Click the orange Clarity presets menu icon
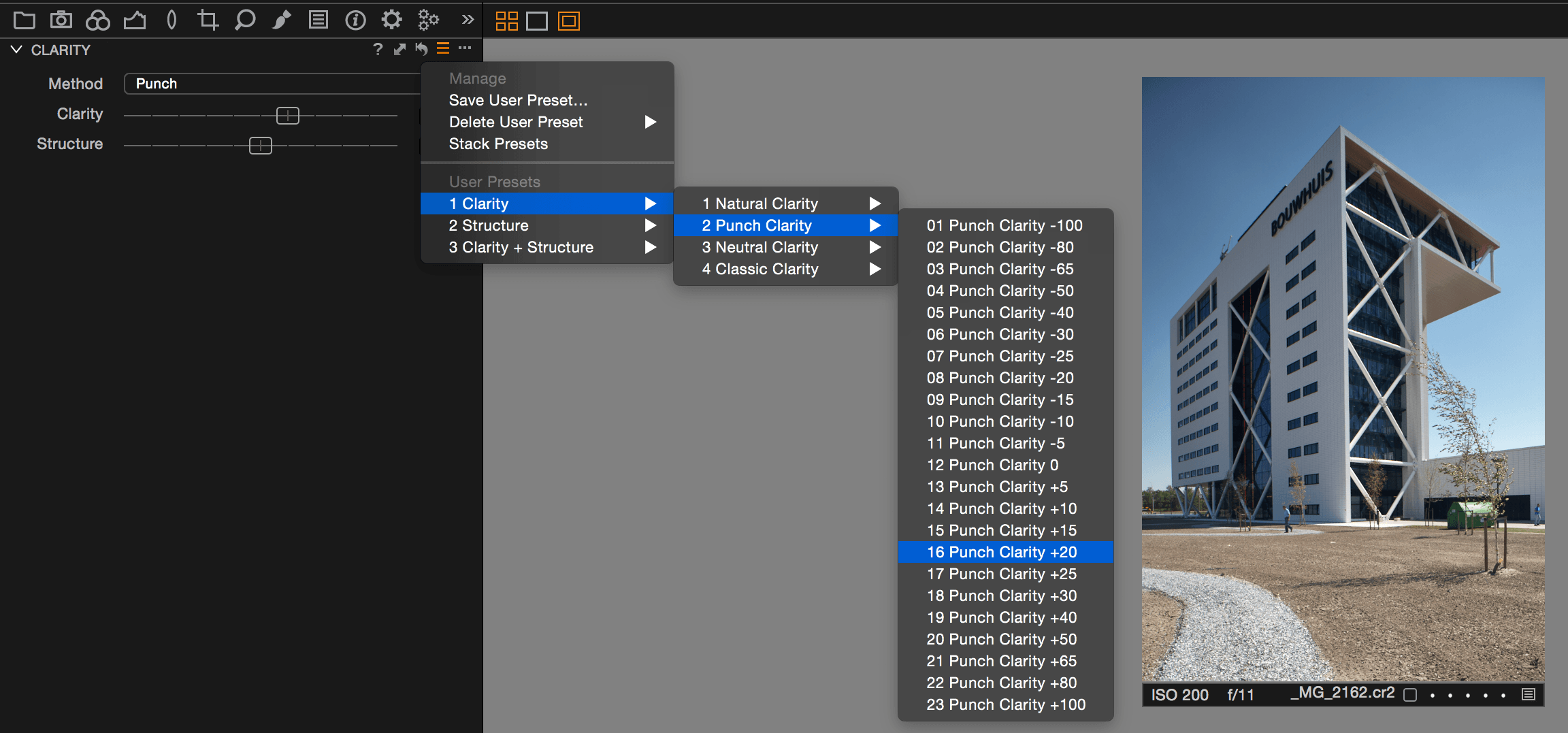 (x=443, y=48)
